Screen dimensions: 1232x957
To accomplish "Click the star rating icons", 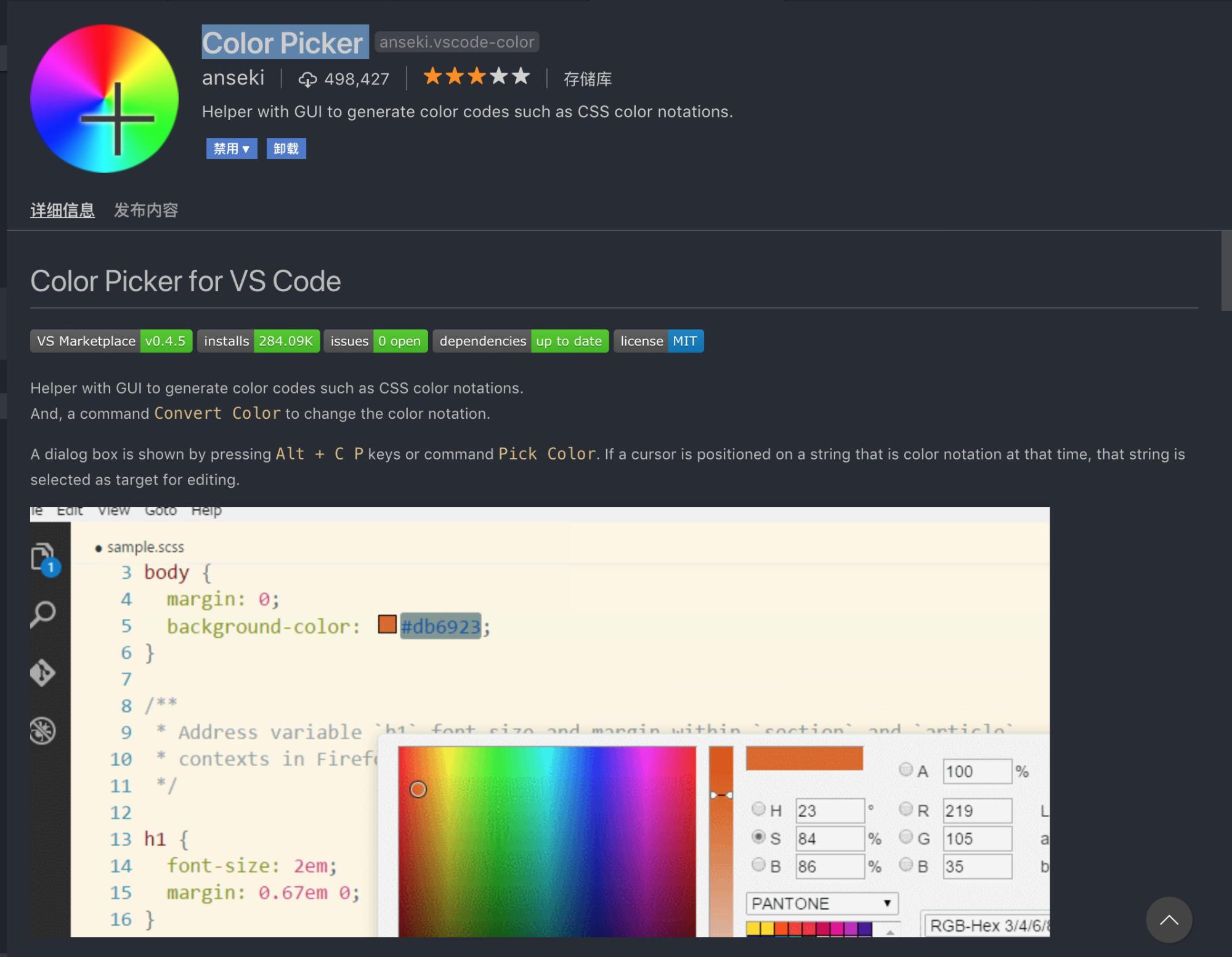I will click(476, 76).
